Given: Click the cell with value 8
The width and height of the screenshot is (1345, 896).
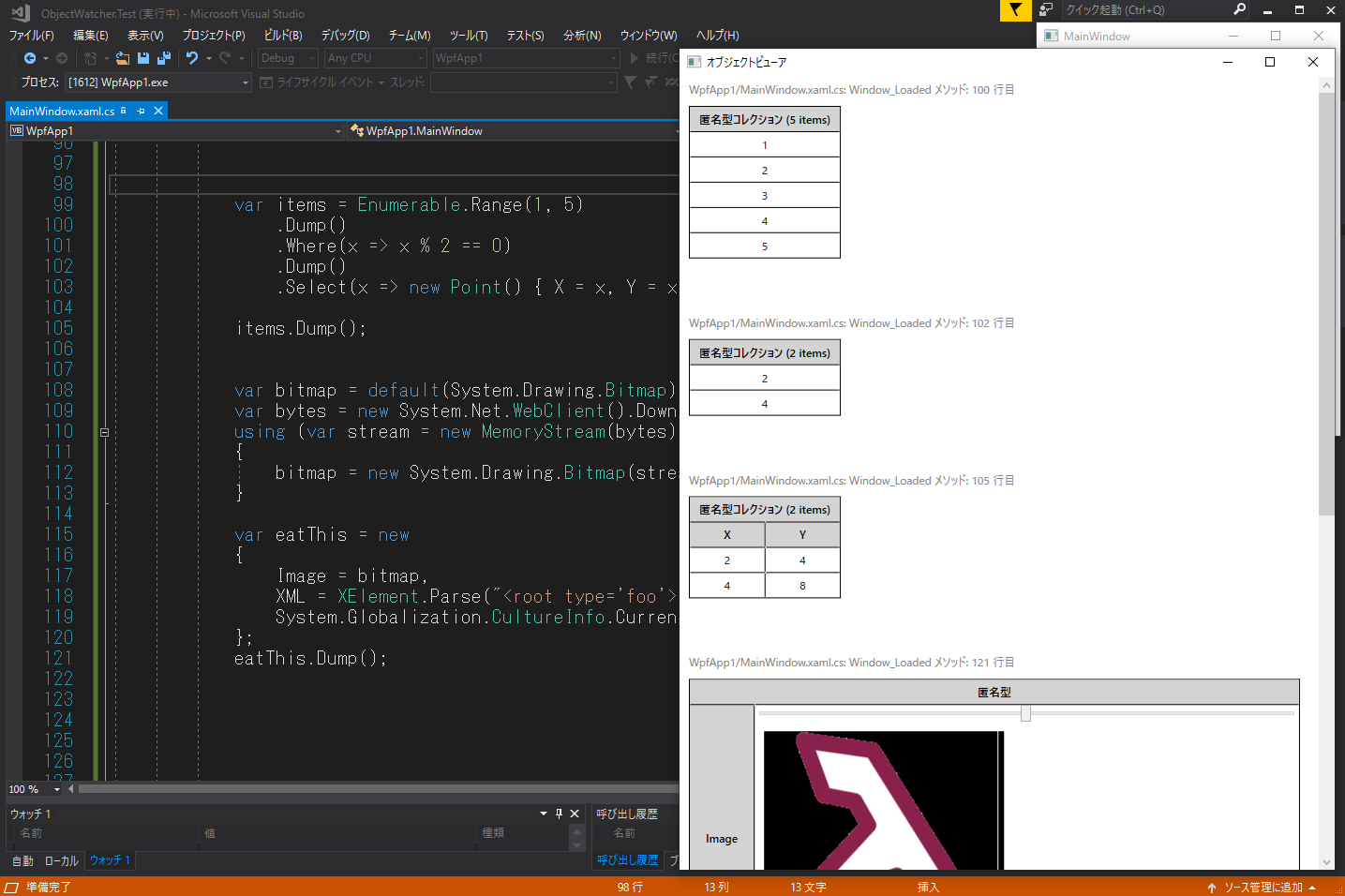Looking at the screenshot, I should [x=802, y=586].
